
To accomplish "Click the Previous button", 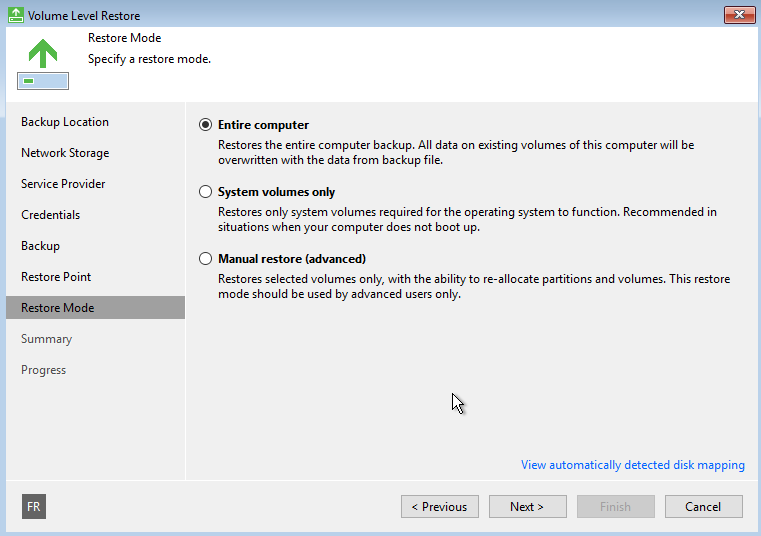I will [440, 506].
